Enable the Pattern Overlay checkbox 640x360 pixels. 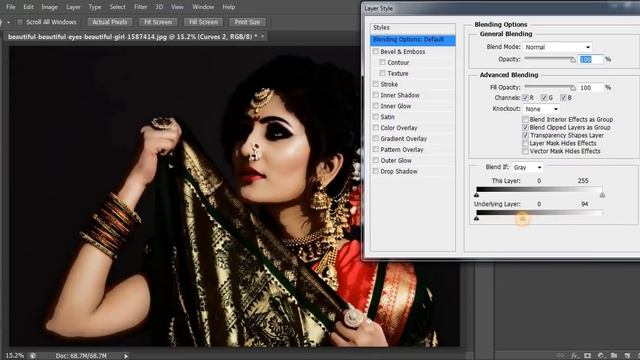(x=376, y=149)
